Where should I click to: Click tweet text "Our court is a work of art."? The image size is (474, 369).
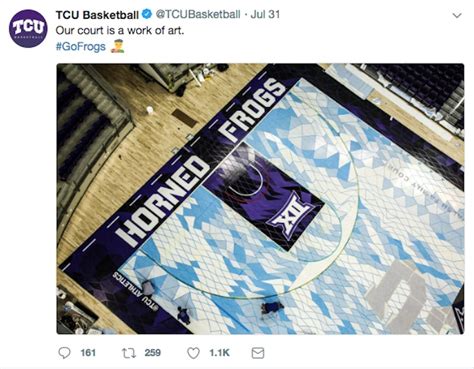click(x=120, y=31)
